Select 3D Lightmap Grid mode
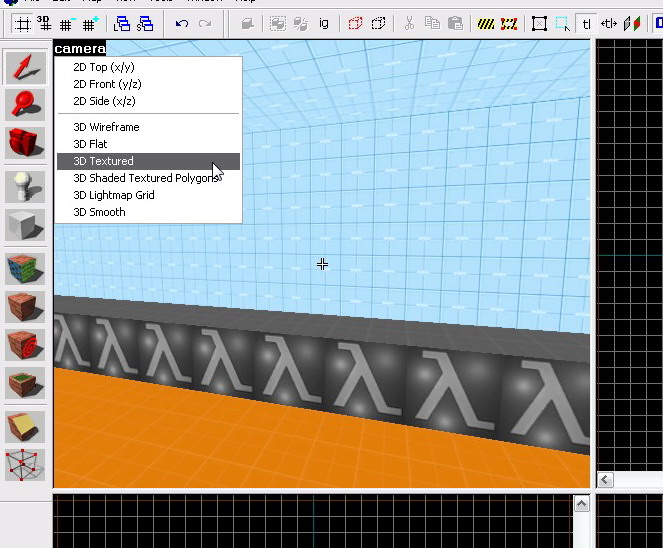Screen dimensions: 663x548 [148, 195]
